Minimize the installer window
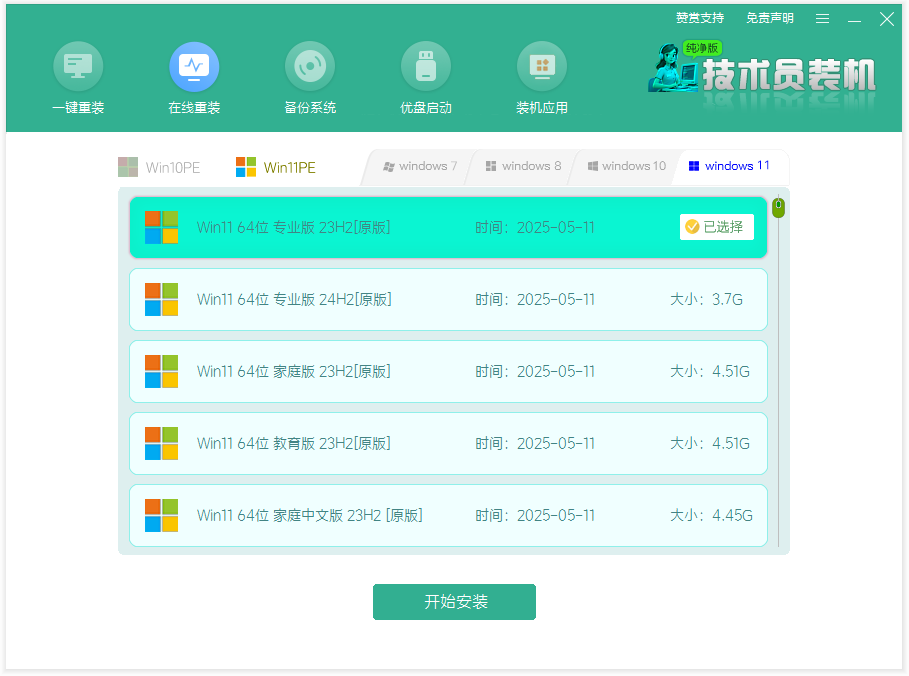 [x=854, y=19]
